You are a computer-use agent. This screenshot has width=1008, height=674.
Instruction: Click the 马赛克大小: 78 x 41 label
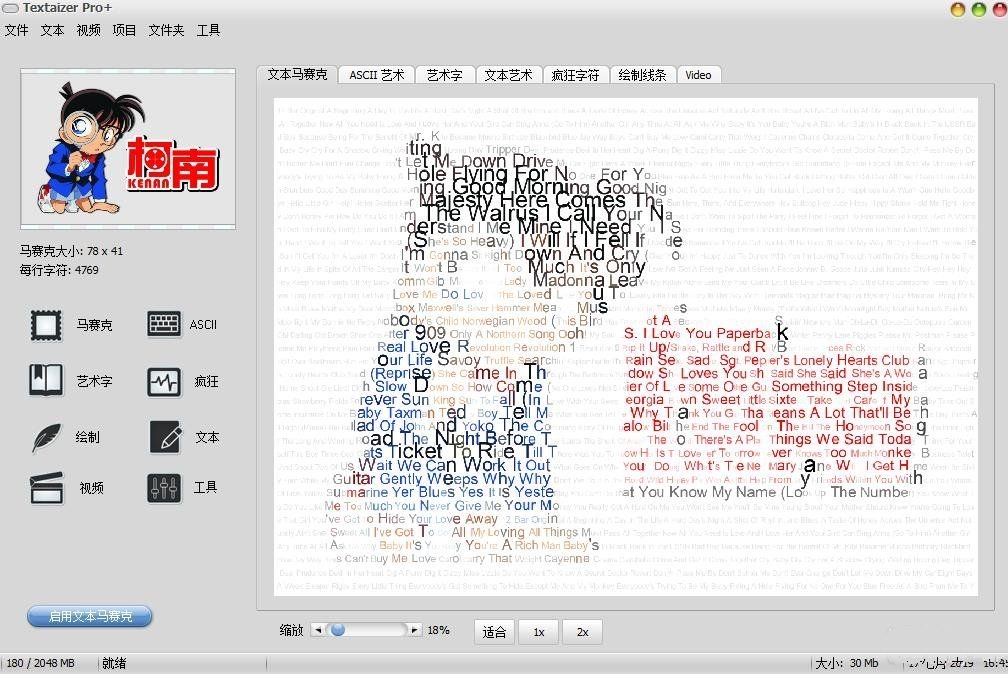point(71,251)
